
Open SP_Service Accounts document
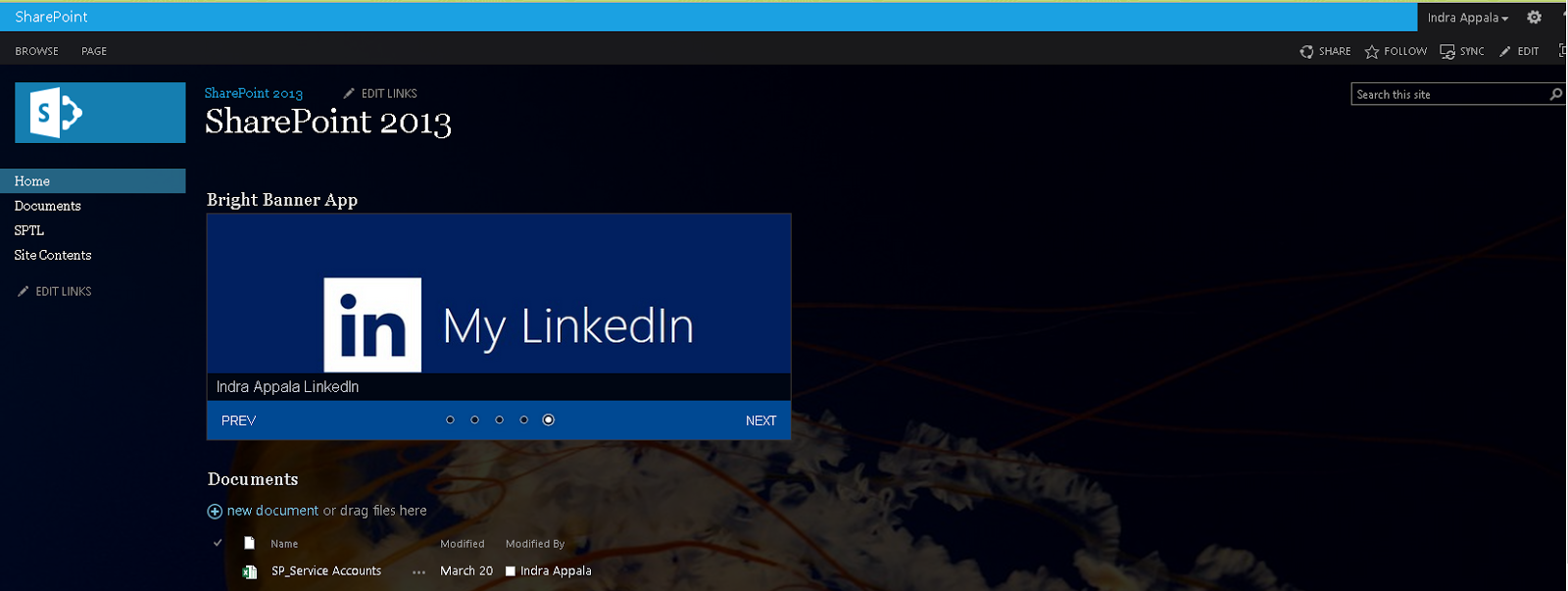[326, 571]
